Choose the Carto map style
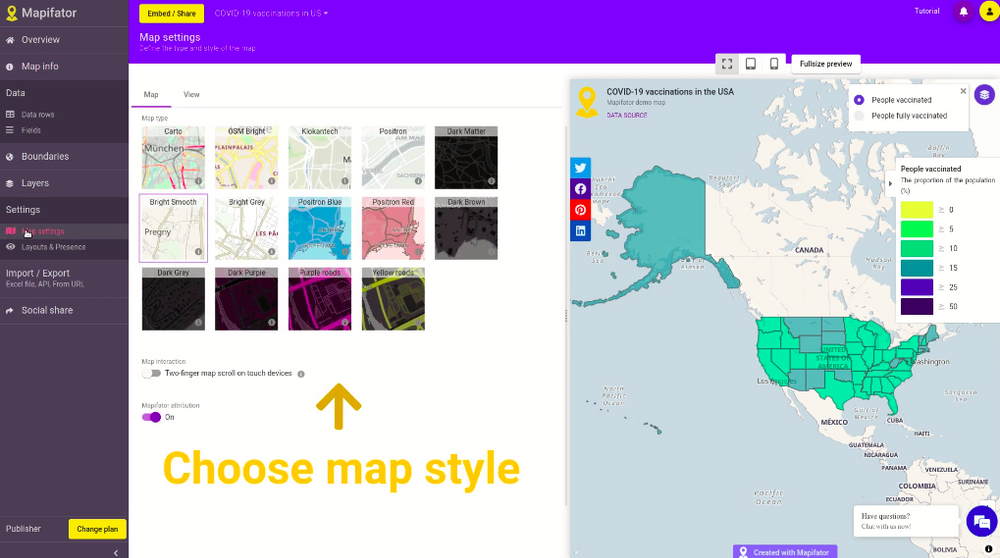This screenshot has width=1000, height=558. point(173,158)
